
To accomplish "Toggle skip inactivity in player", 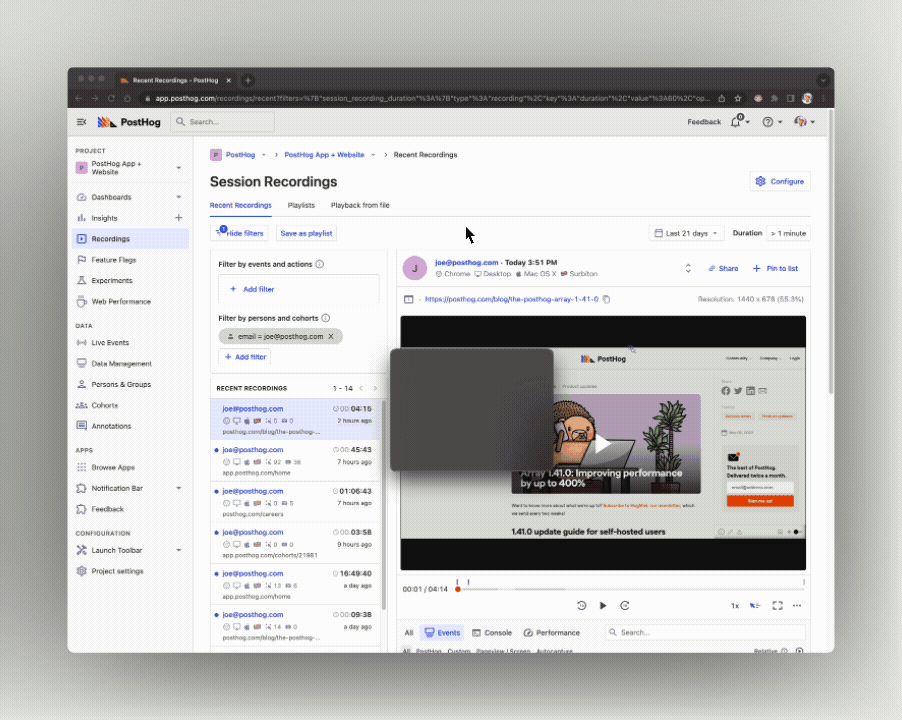I will pos(756,605).
